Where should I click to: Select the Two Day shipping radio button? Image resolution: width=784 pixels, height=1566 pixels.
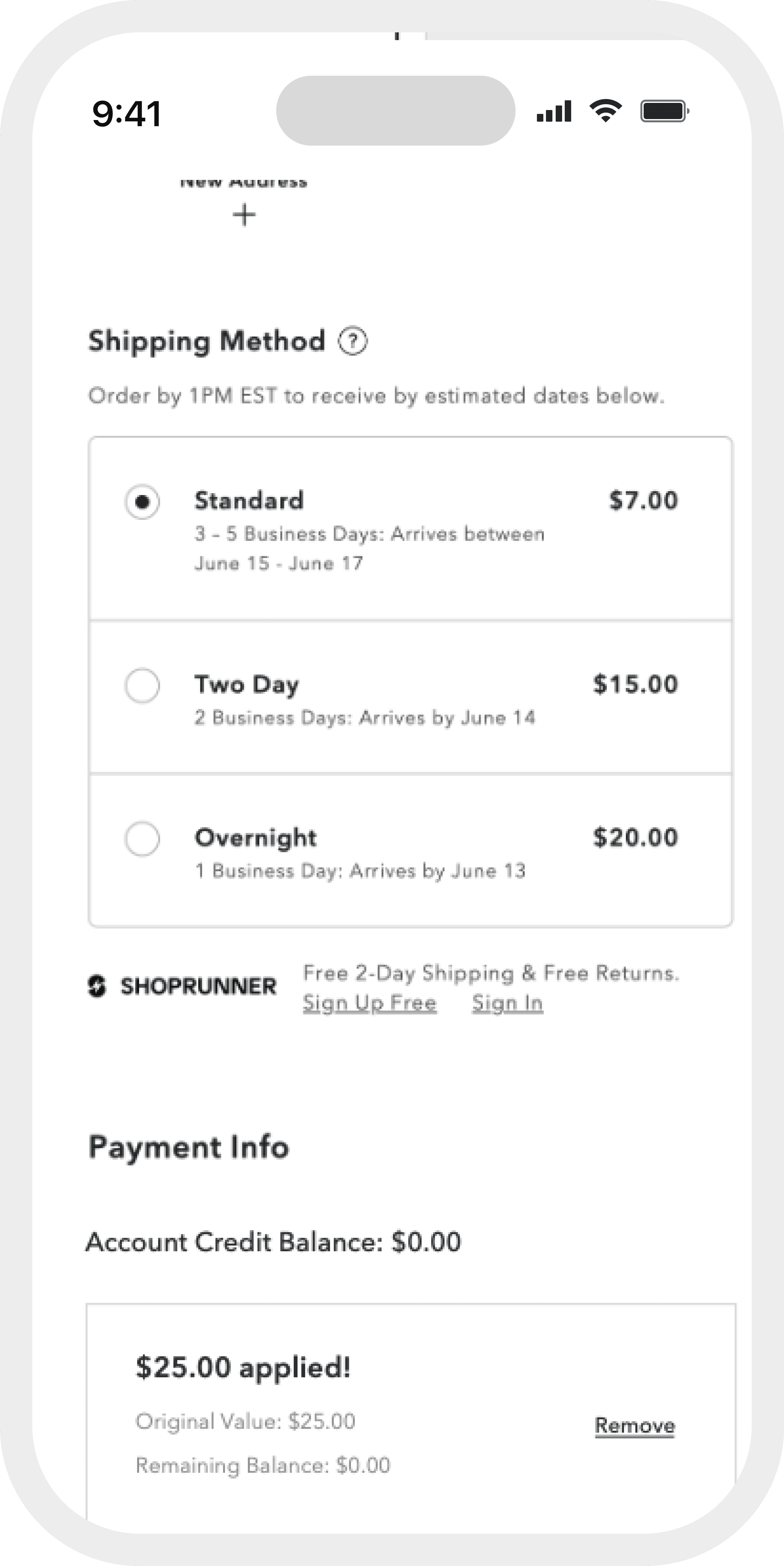coord(142,686)
